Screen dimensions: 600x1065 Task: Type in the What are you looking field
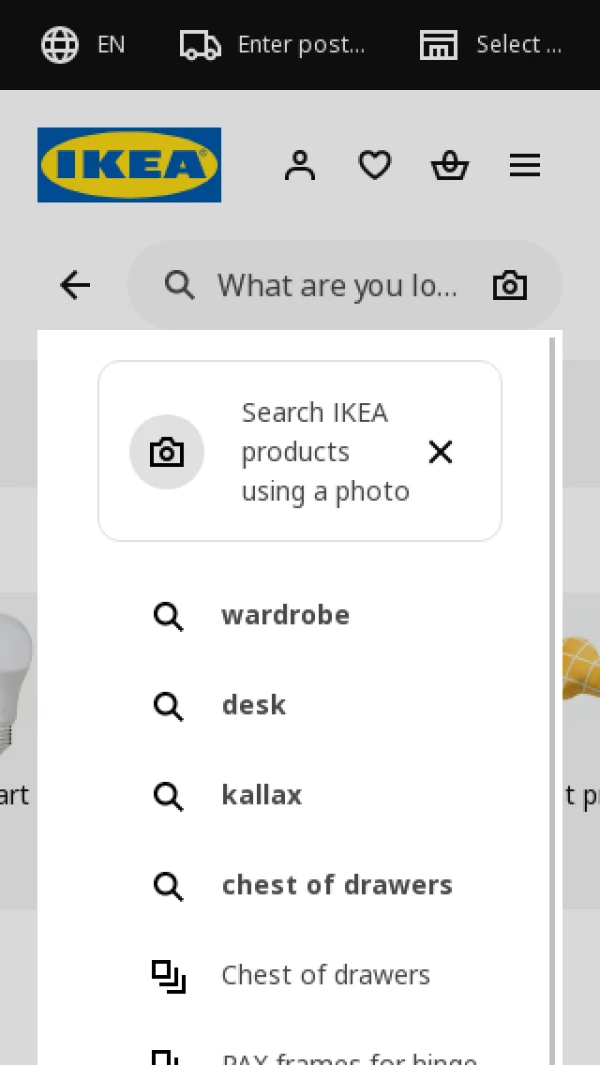coord(336,286)
